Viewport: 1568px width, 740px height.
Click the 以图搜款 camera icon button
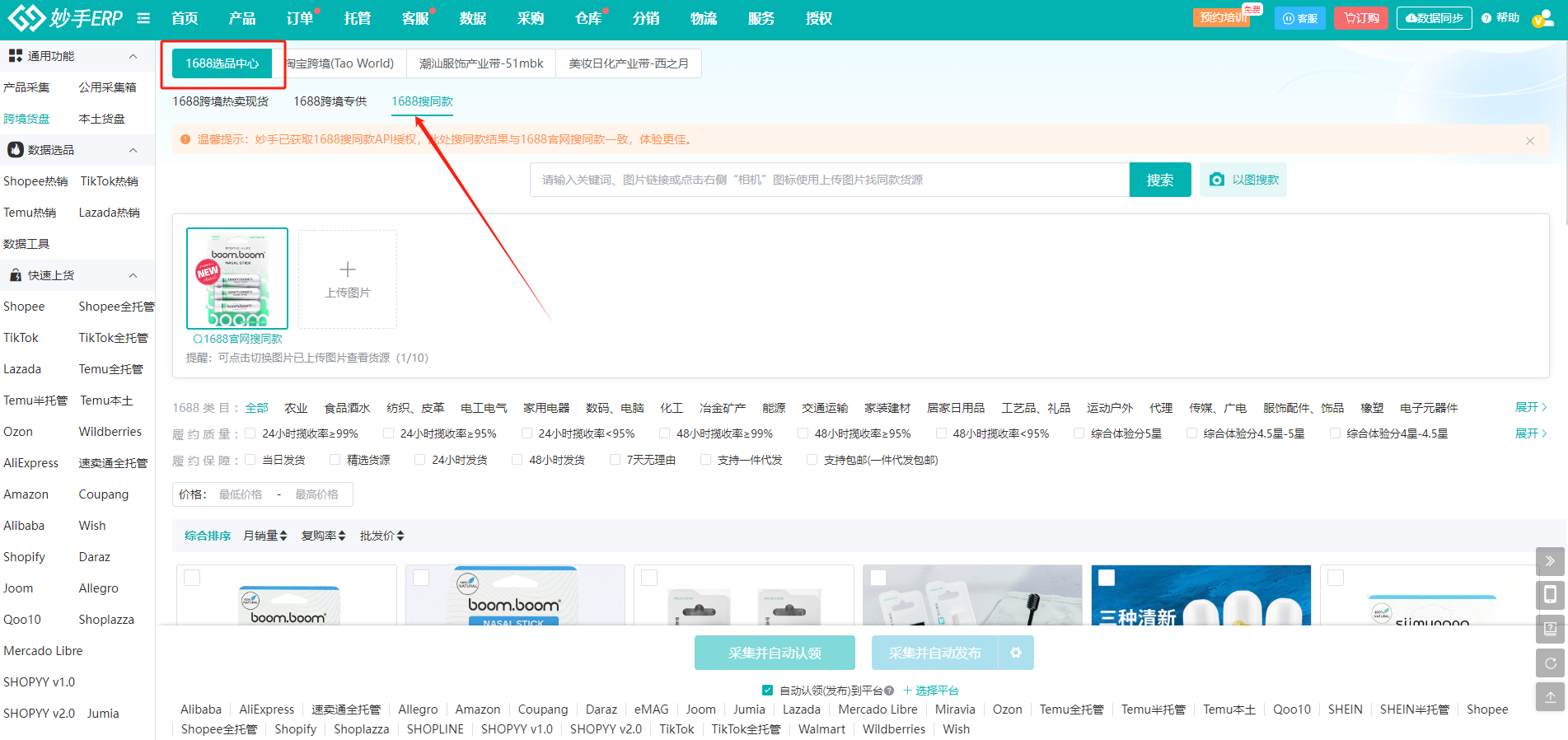(1243, 180)
